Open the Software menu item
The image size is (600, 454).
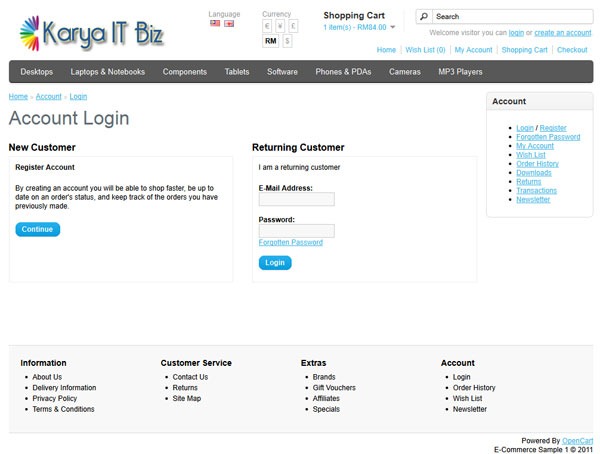click(x=282, y=72)
